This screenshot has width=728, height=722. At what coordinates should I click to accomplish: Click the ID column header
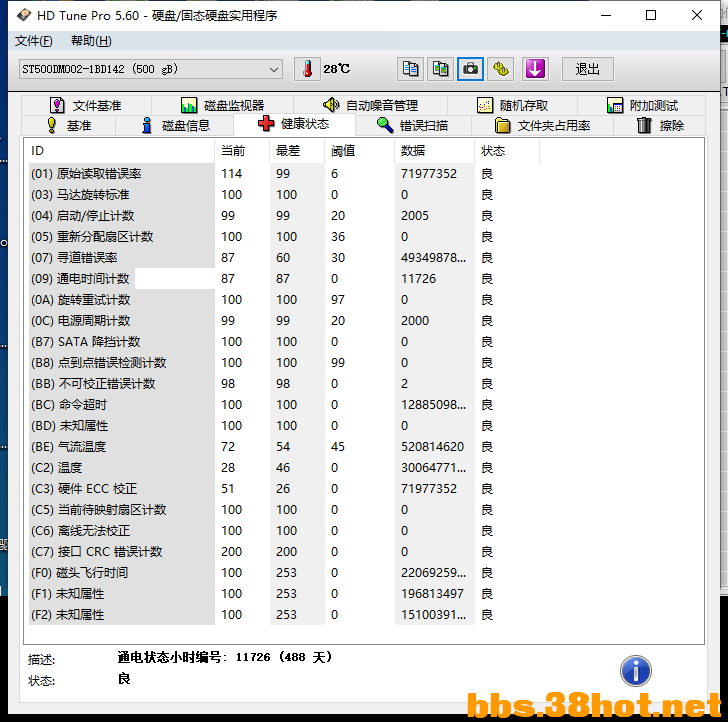119,151
